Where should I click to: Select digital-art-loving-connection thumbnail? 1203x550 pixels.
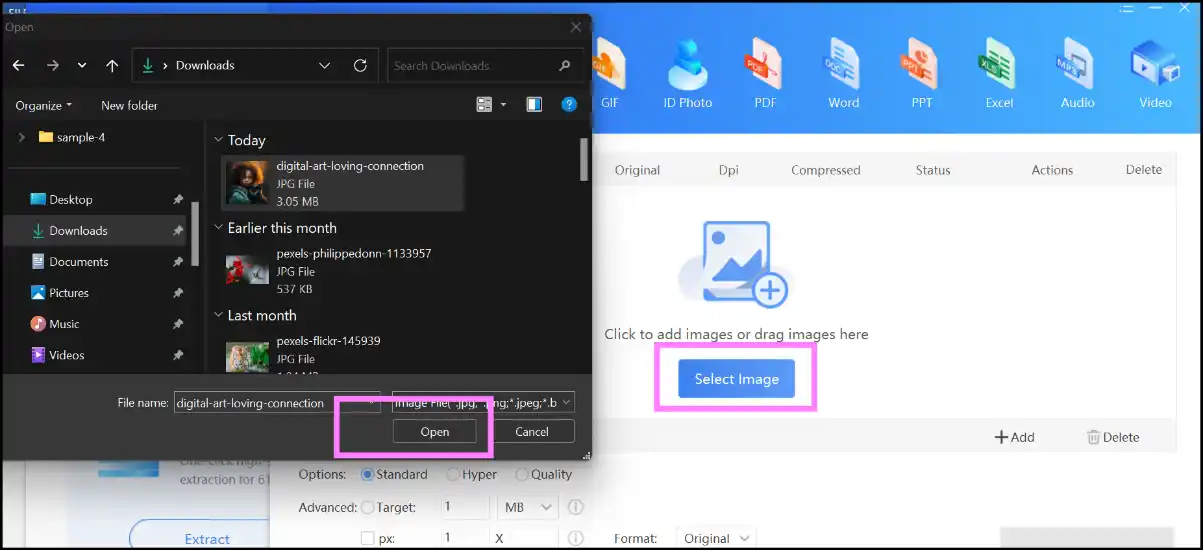247,183
